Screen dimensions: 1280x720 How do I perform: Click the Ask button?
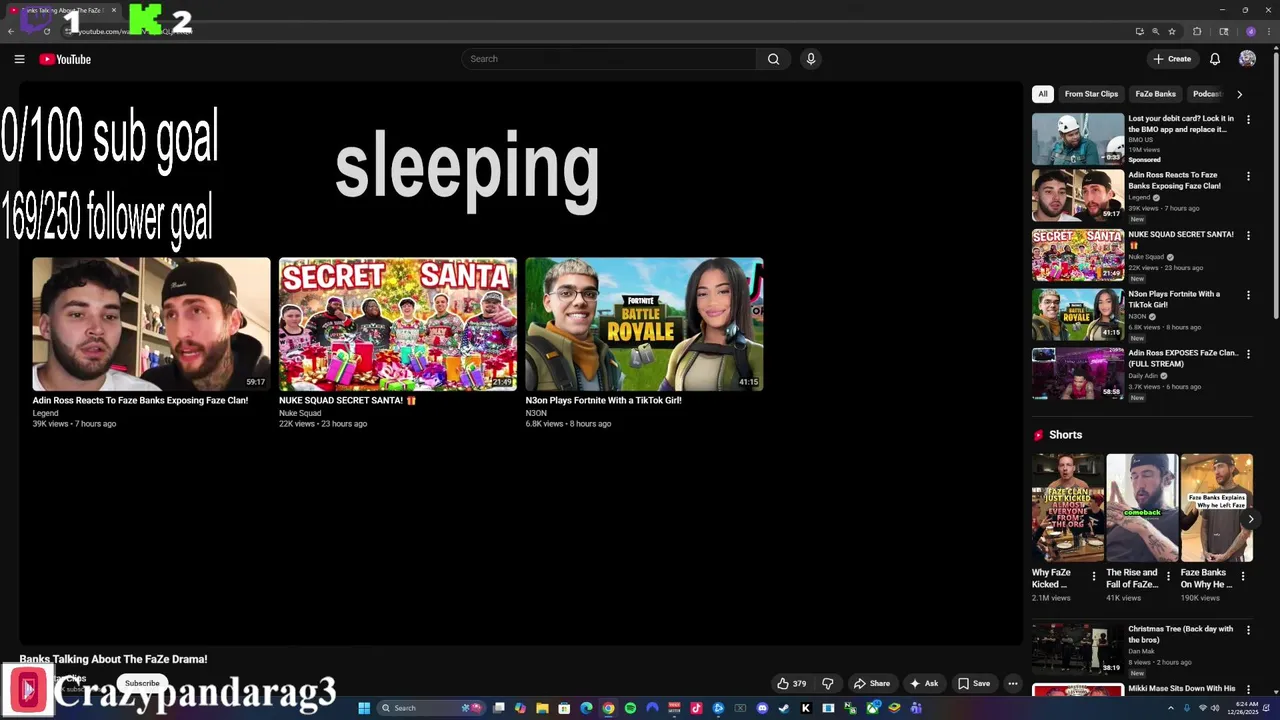tap(923, 684)
